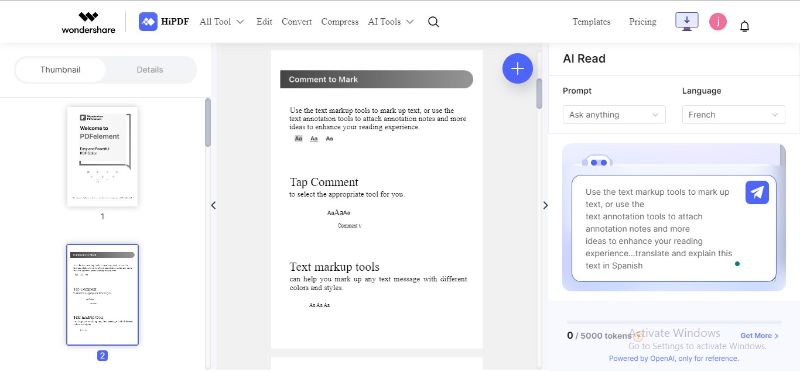The image size is (800, 372).
Task: Click the 5000 tokens counter text
Action: [x=599, y=336]
